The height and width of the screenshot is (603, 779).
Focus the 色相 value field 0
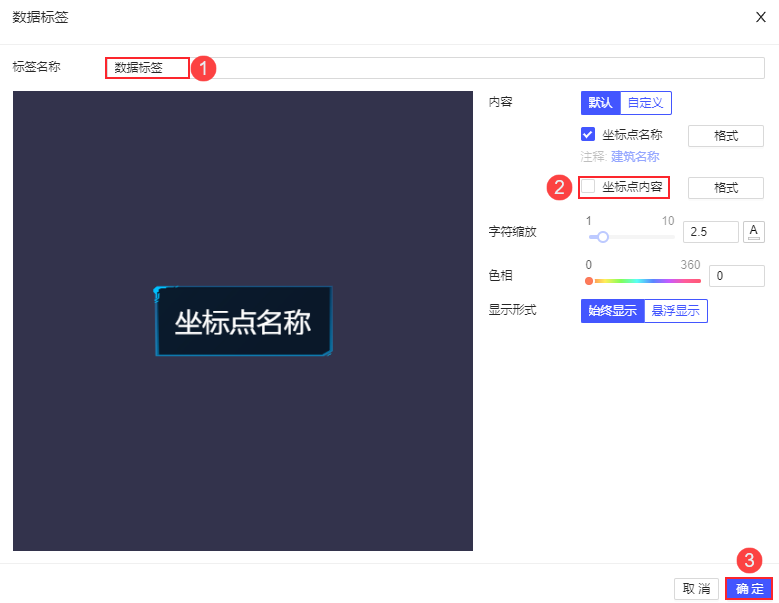[x=736, y=276]
